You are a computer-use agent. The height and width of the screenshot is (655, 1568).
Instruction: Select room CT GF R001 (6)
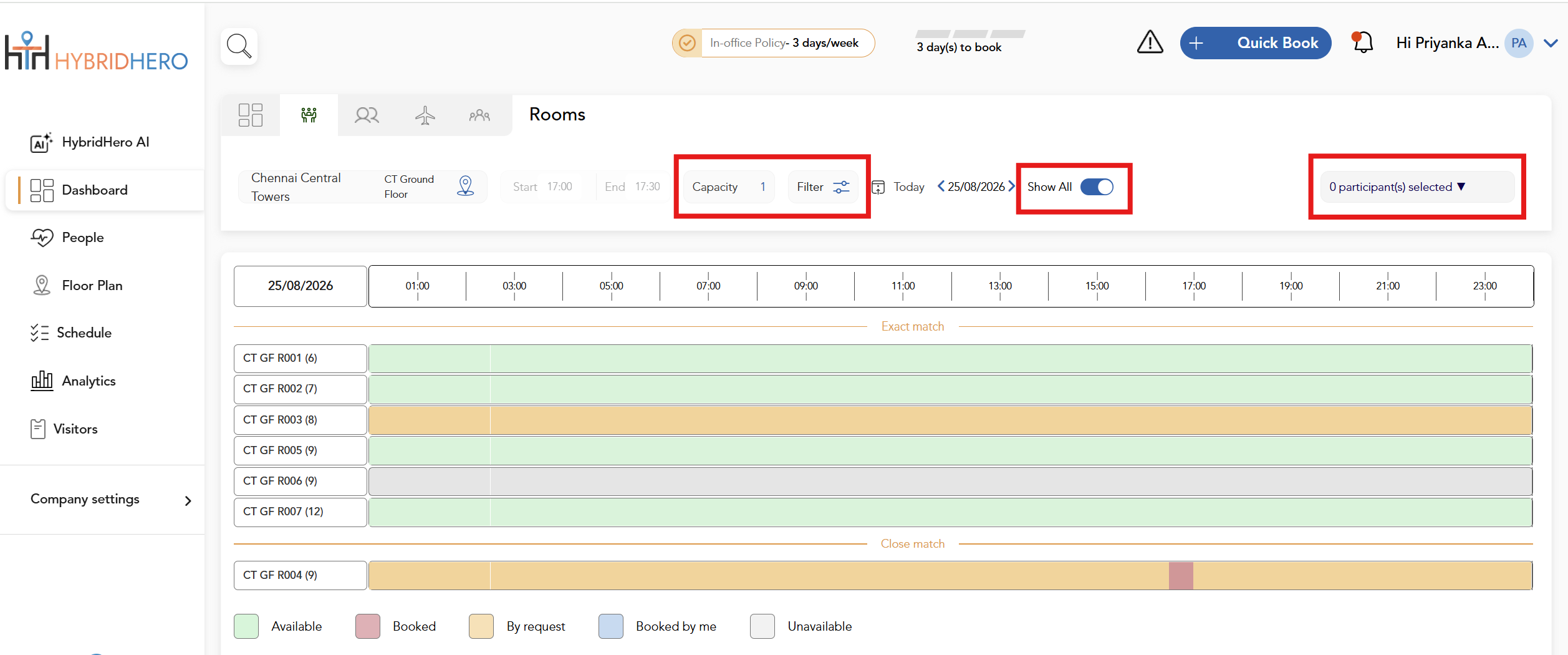point(301,358)
